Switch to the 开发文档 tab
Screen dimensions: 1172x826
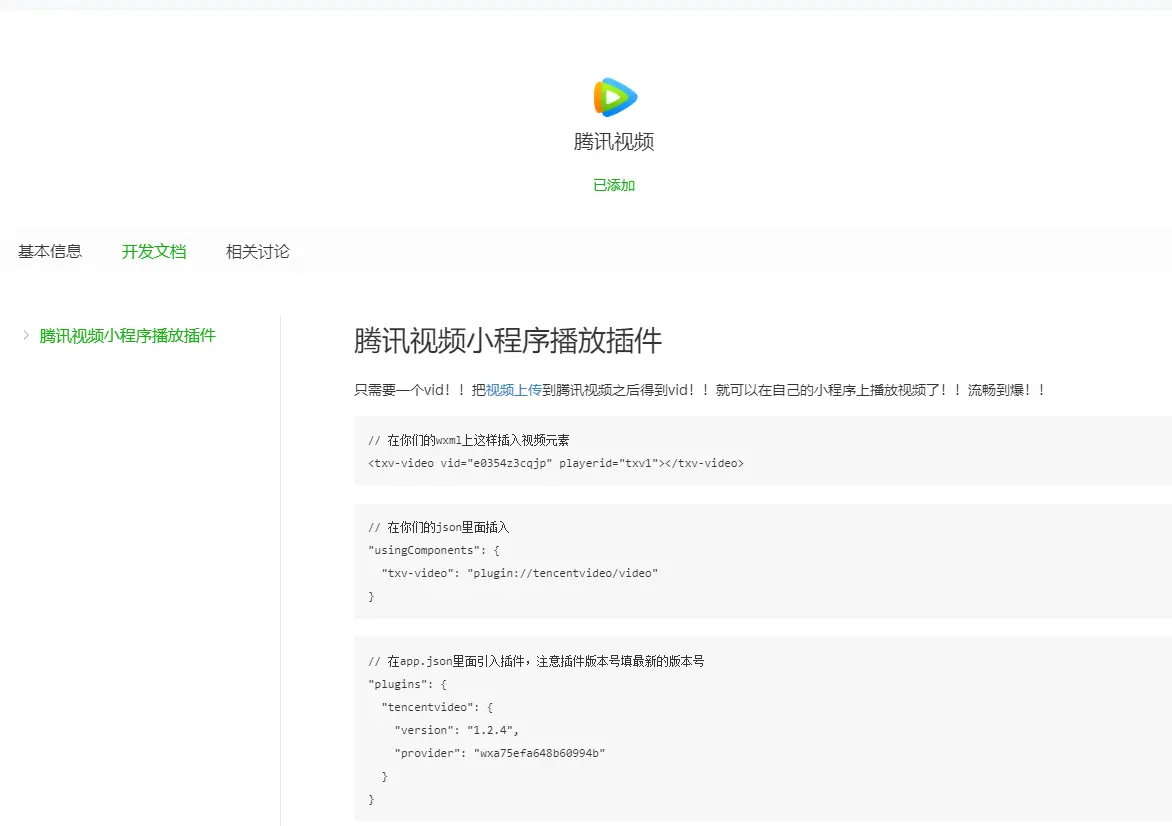154,252
